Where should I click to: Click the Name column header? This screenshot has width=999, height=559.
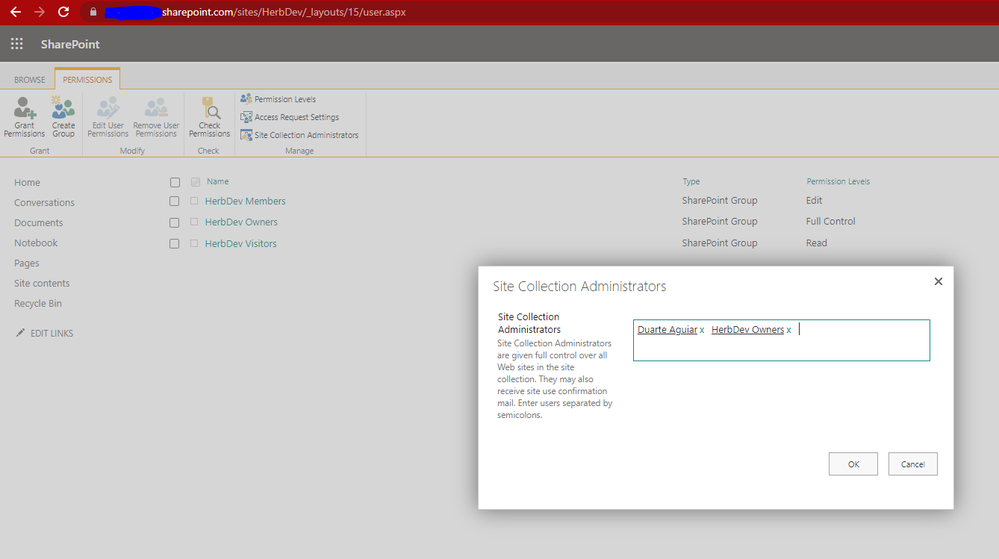[217, 182]
